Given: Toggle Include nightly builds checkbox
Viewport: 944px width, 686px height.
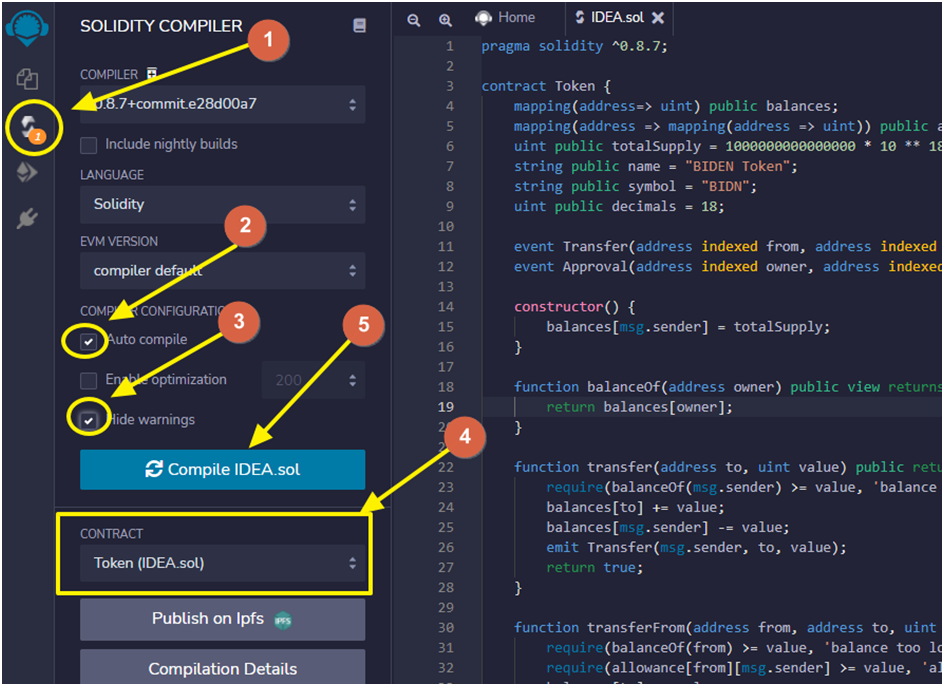Looking at the screenshot, I should coord(88,145).
